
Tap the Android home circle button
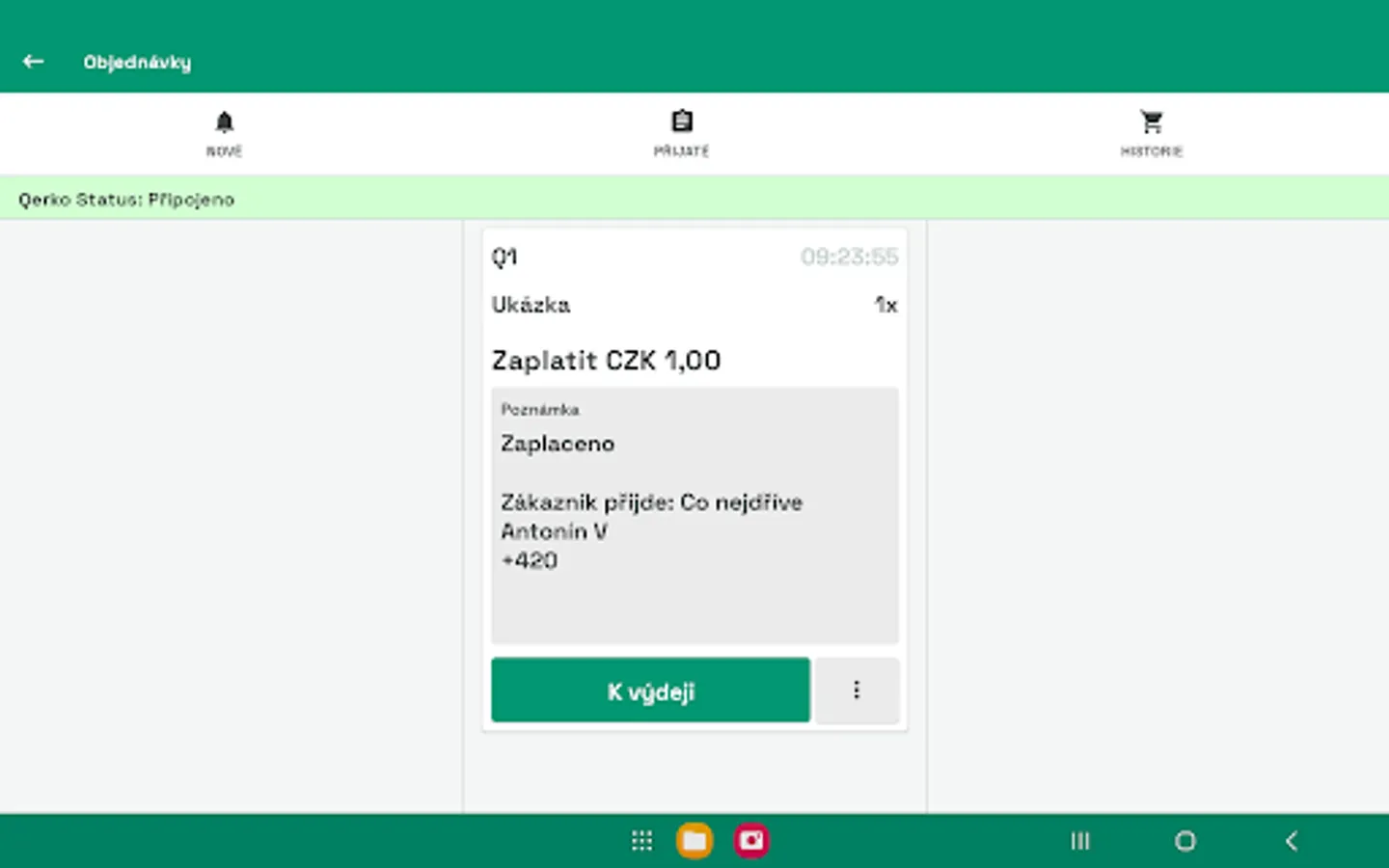tap(1185, 841)
